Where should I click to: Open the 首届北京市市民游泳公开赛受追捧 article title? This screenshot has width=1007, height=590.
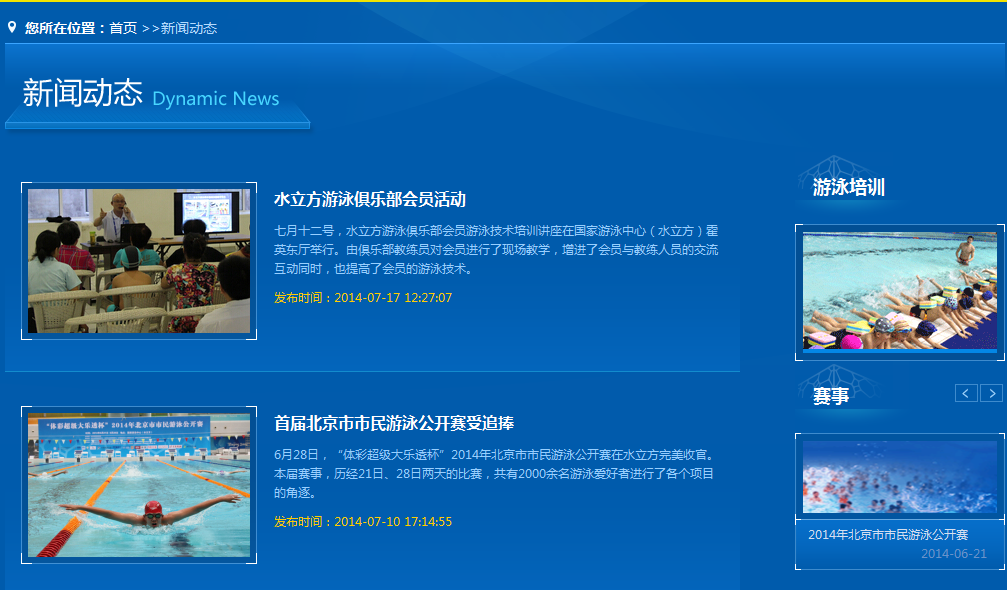click(x=394, y=423)
